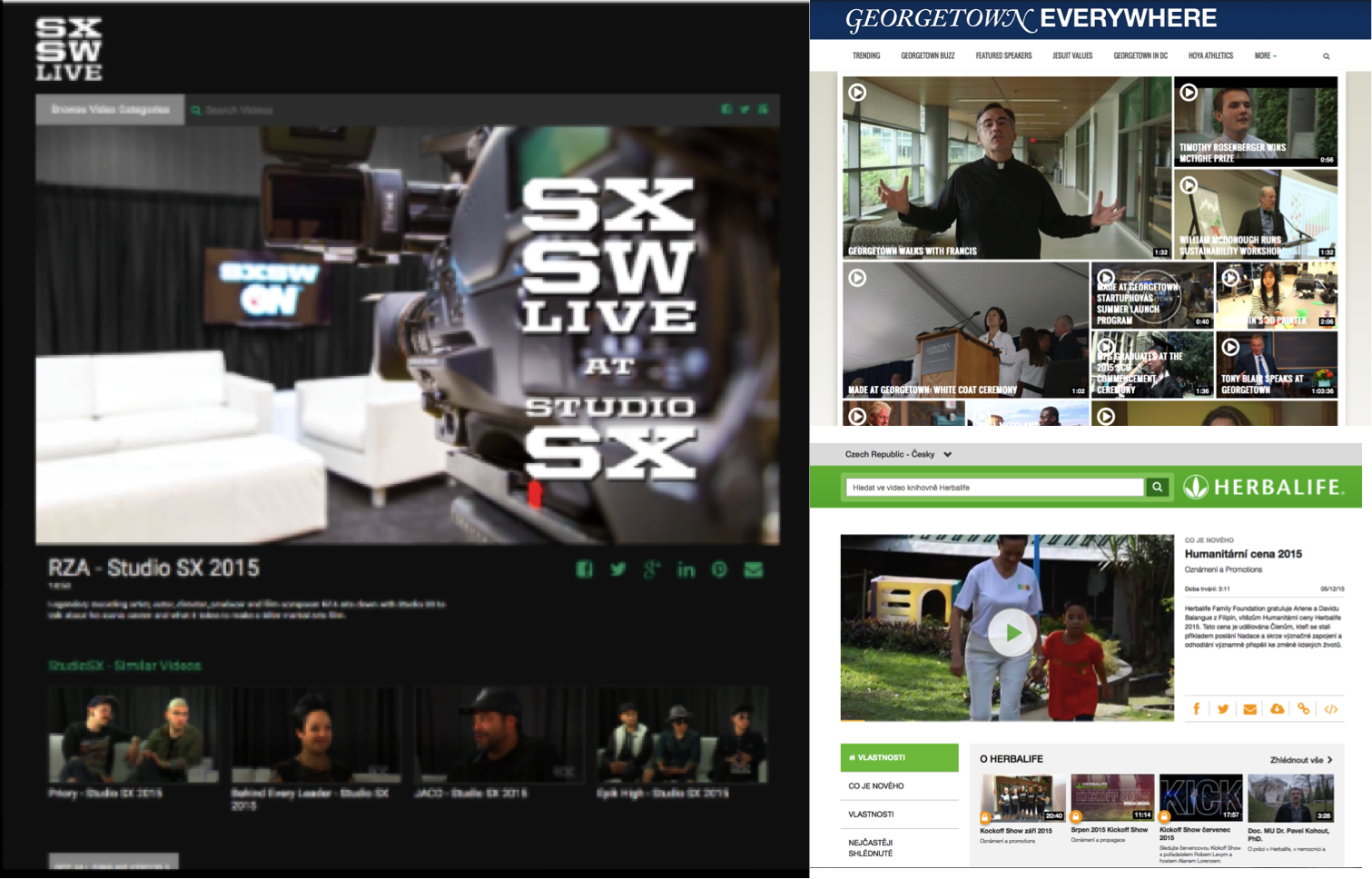This screenshot has height=879, width=1372.
Task: Share RZA video on Facebook in SXSW page
Action: [x=584, y=569]
